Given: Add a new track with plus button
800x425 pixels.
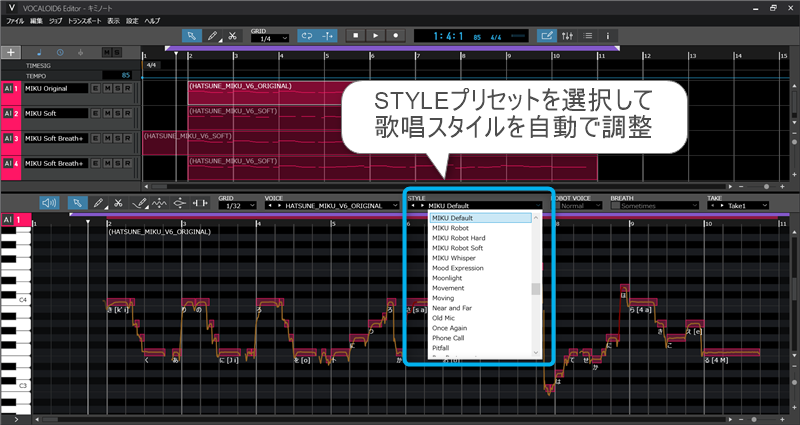Looking at the screenshot, I should pyautogui.click(x=11, y=52).
